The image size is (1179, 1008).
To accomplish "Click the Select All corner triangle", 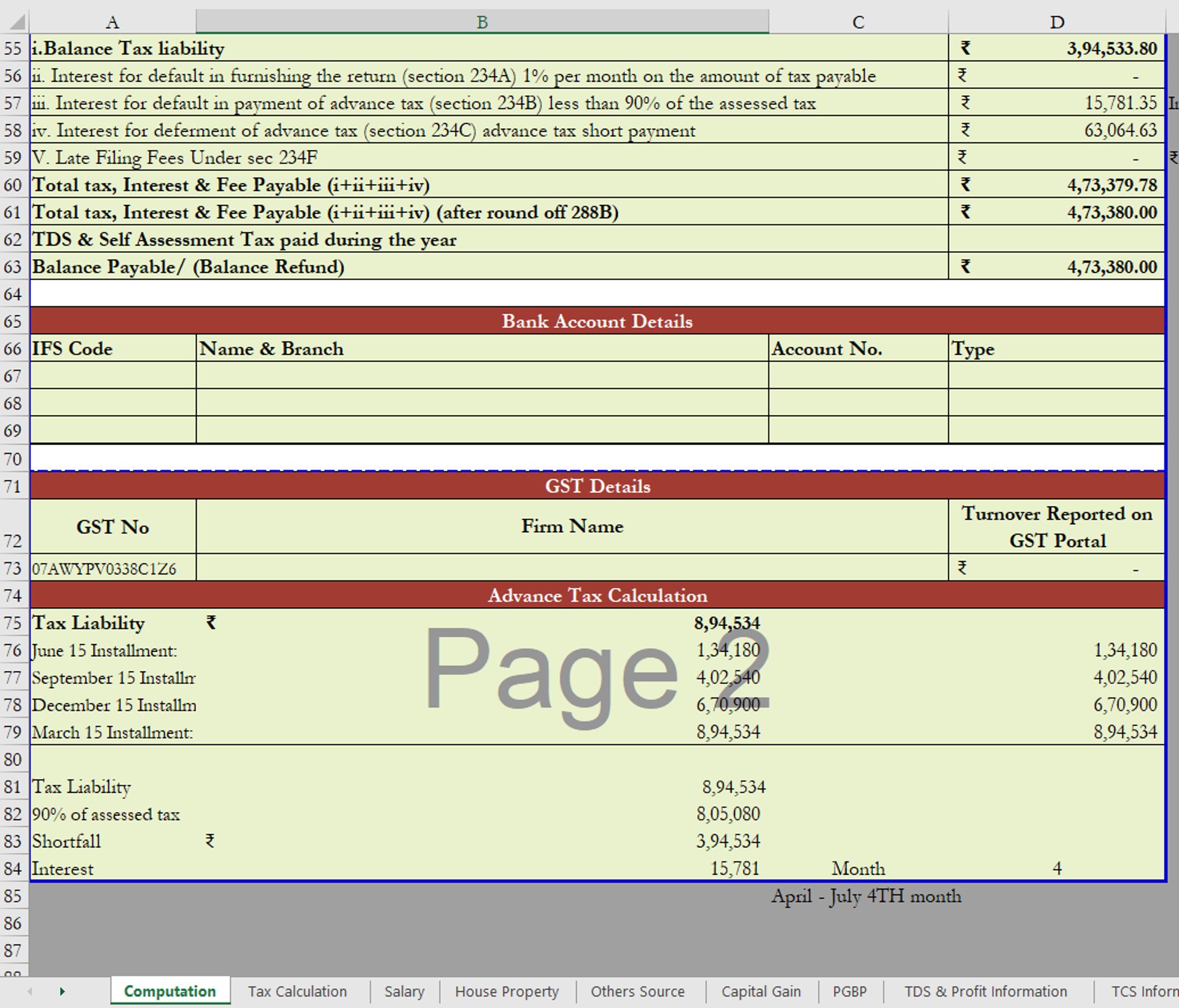I will [17, 23].
